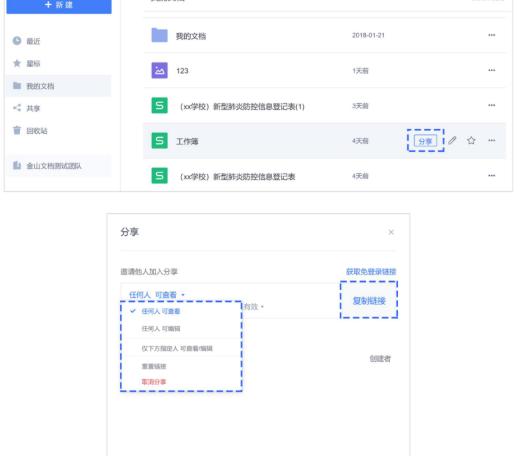Expand the validity period dropdown ending in 有效
This screenshot has height=456, width=531.
point(253,307)
